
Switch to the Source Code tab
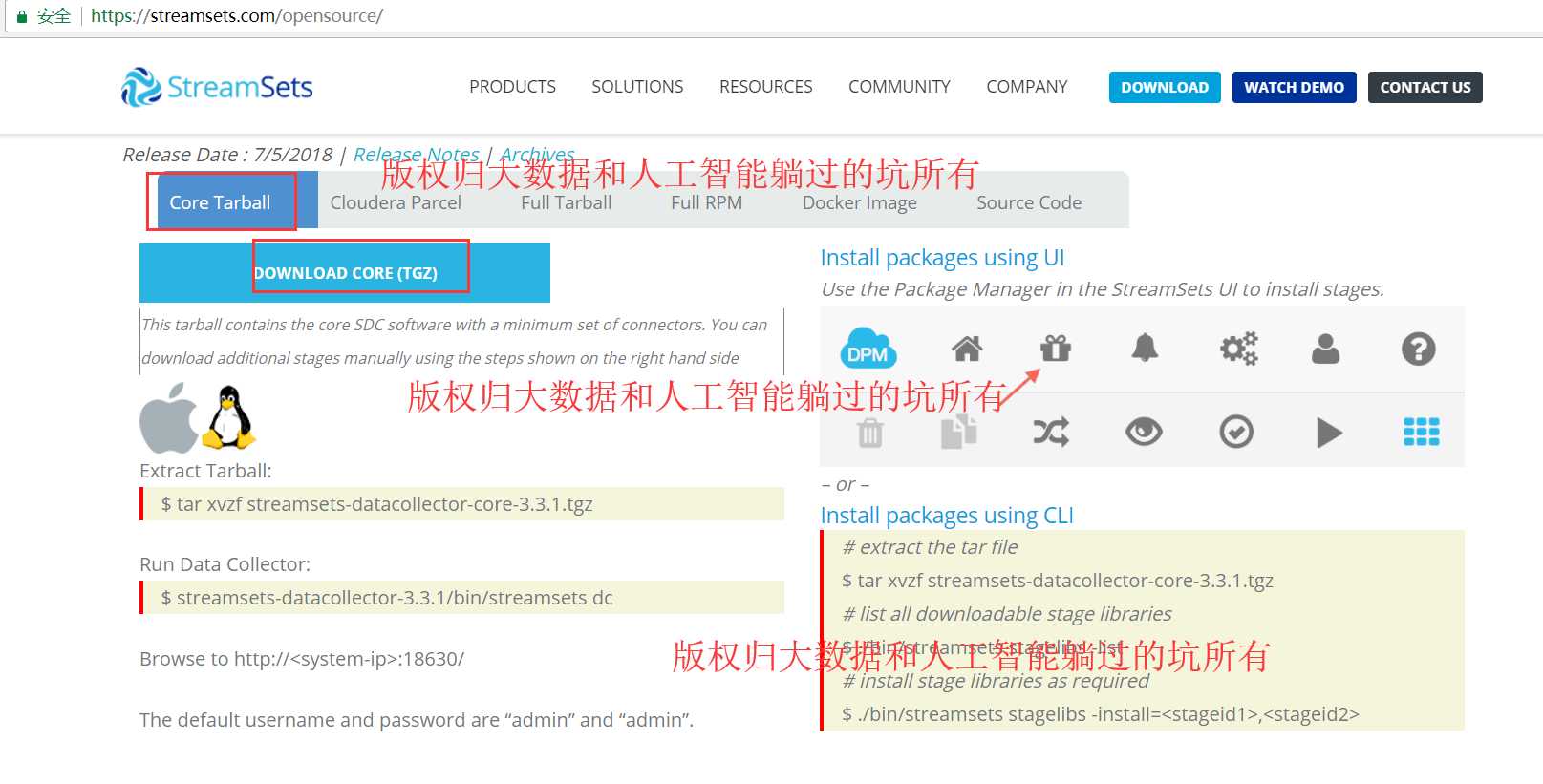tap(1029, 202)
